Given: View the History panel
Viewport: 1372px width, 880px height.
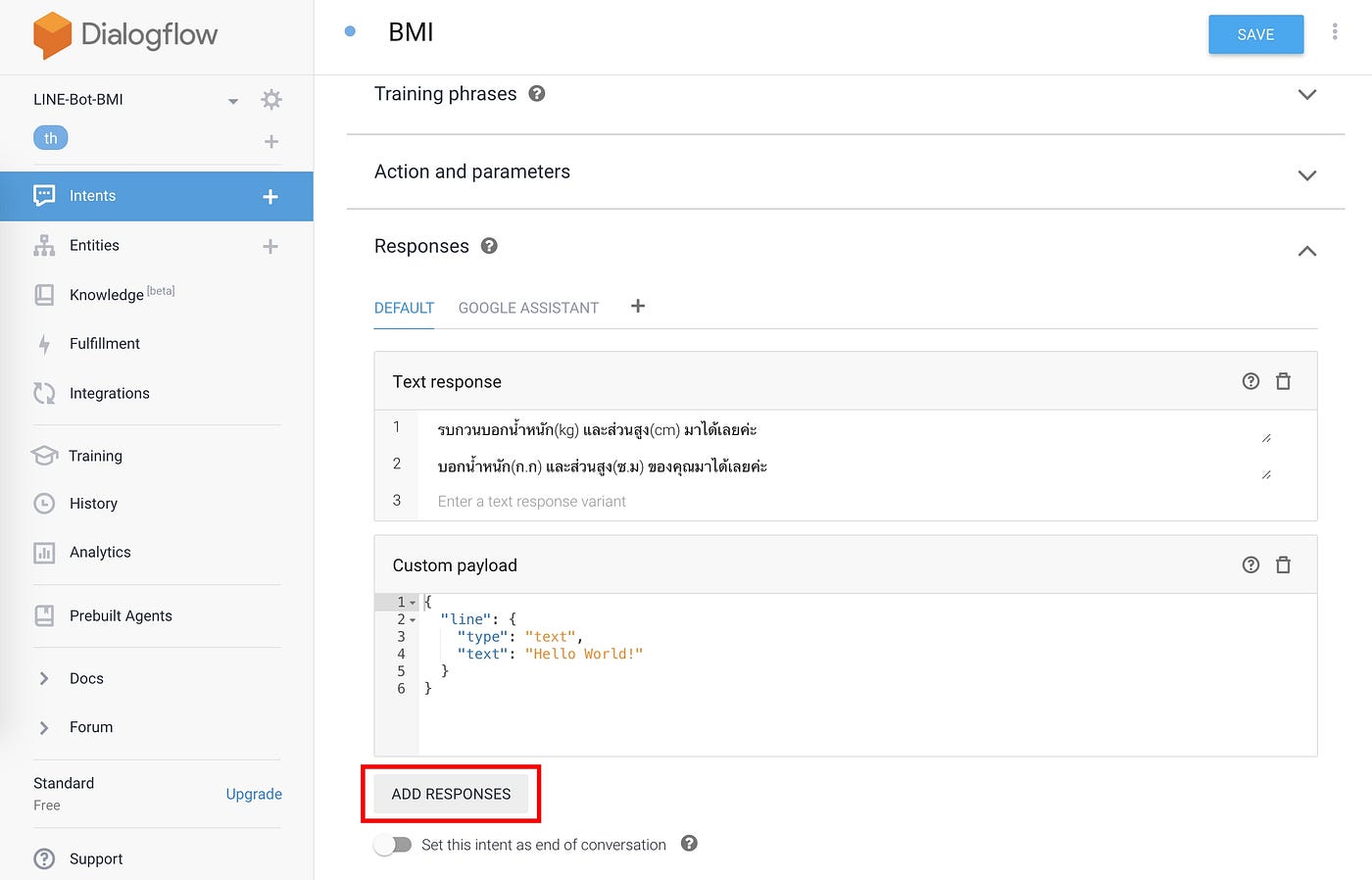Looking at the screenshot, I should pyautogui.click(x=93, y=504).
